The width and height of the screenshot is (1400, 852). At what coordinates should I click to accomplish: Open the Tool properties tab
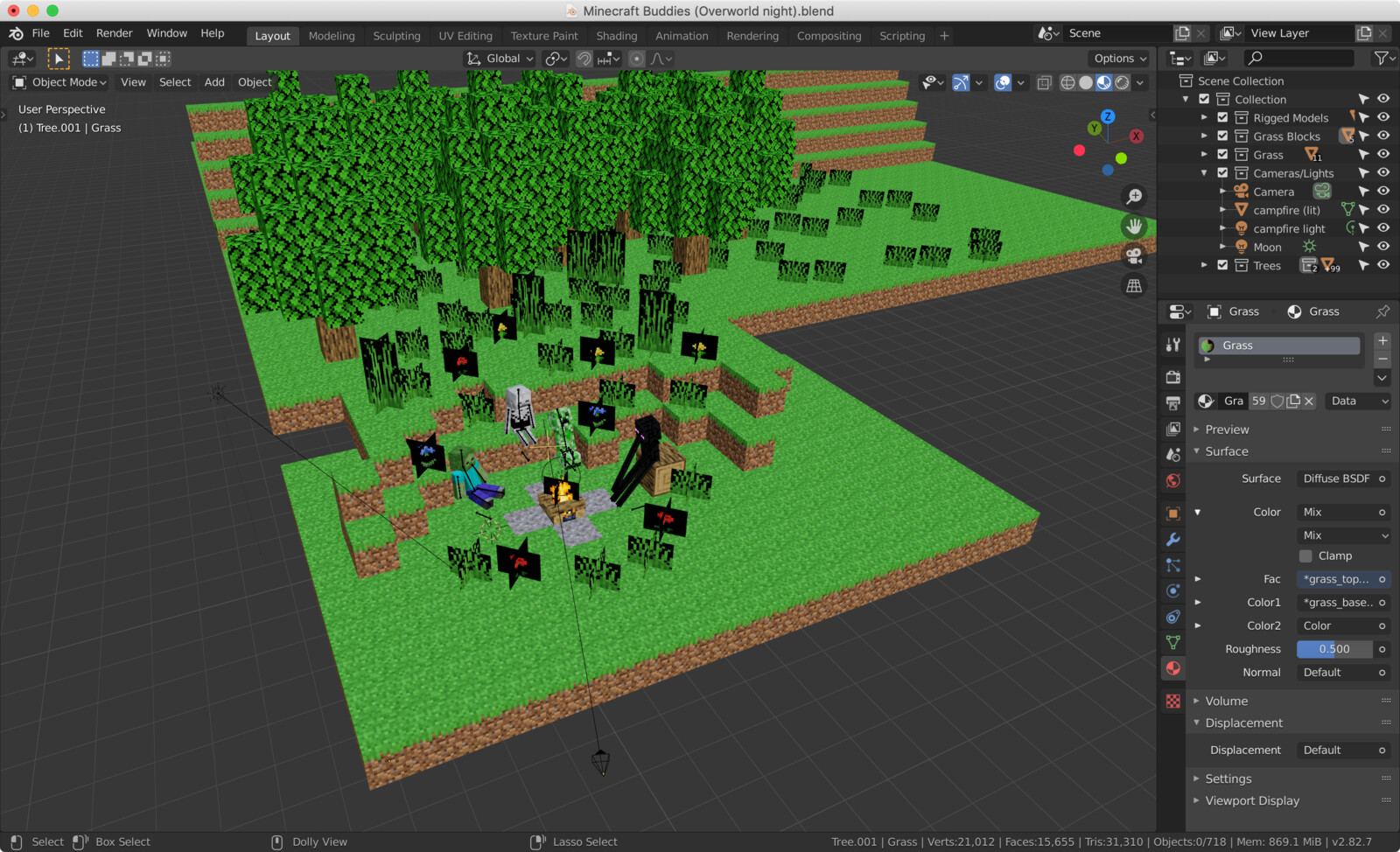(x=1173, y=345)
